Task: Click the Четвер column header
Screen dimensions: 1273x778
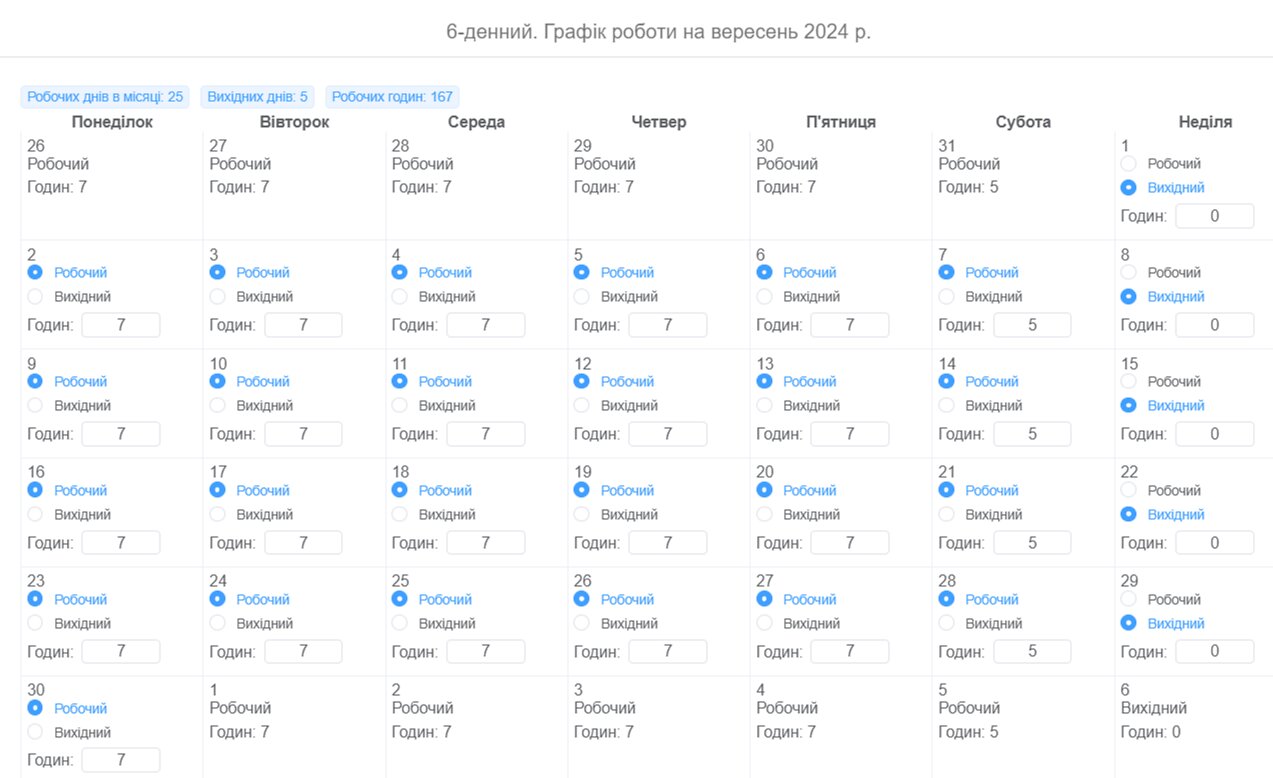Action: [x=659, y=122]
